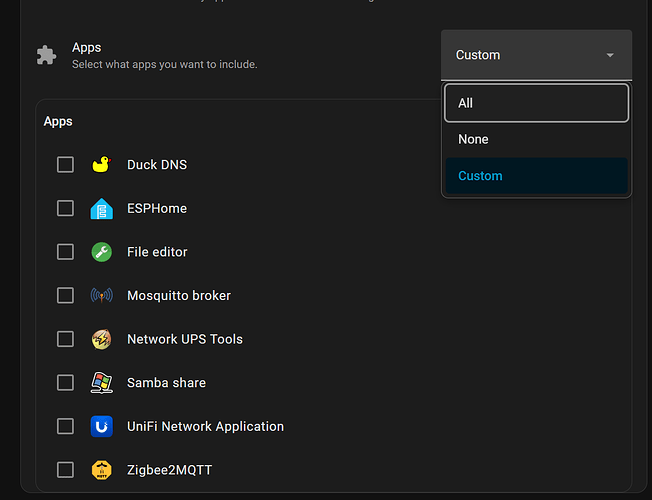Choose All from the dropdown list
Image resolution: width=652 pixels, height=500 pixels.
[536, 103]
